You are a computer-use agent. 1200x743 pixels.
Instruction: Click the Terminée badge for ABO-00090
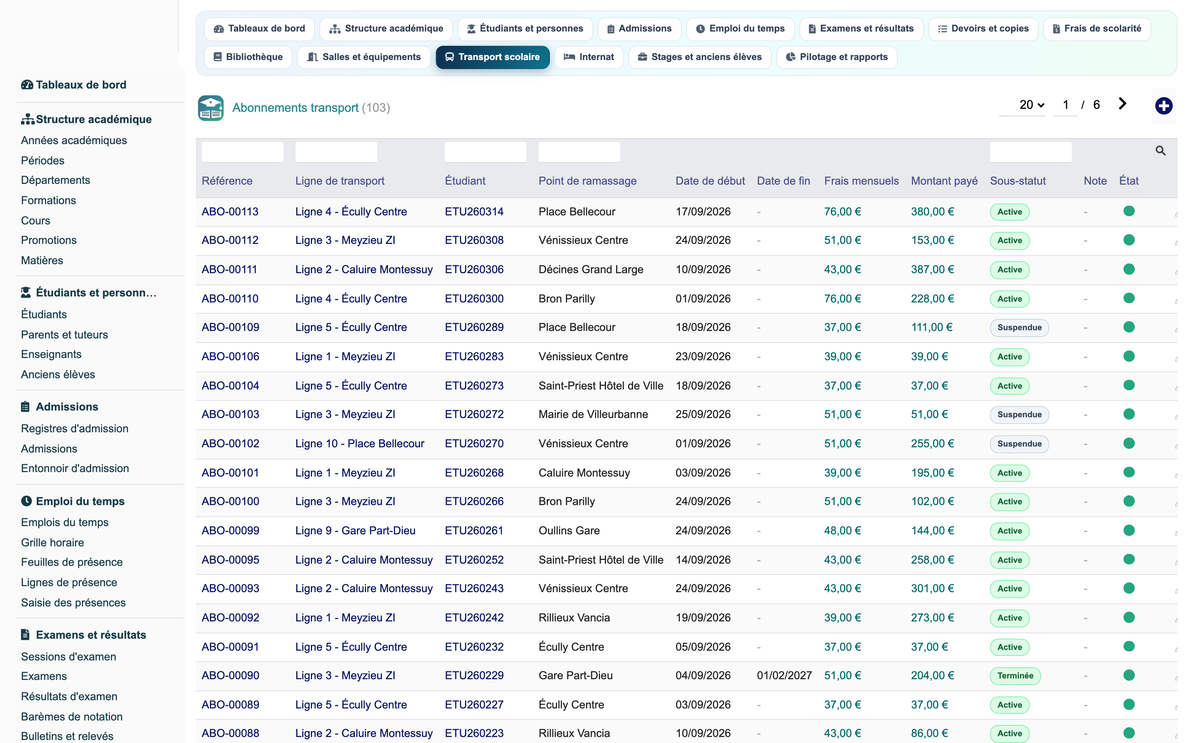(1015, 675)
